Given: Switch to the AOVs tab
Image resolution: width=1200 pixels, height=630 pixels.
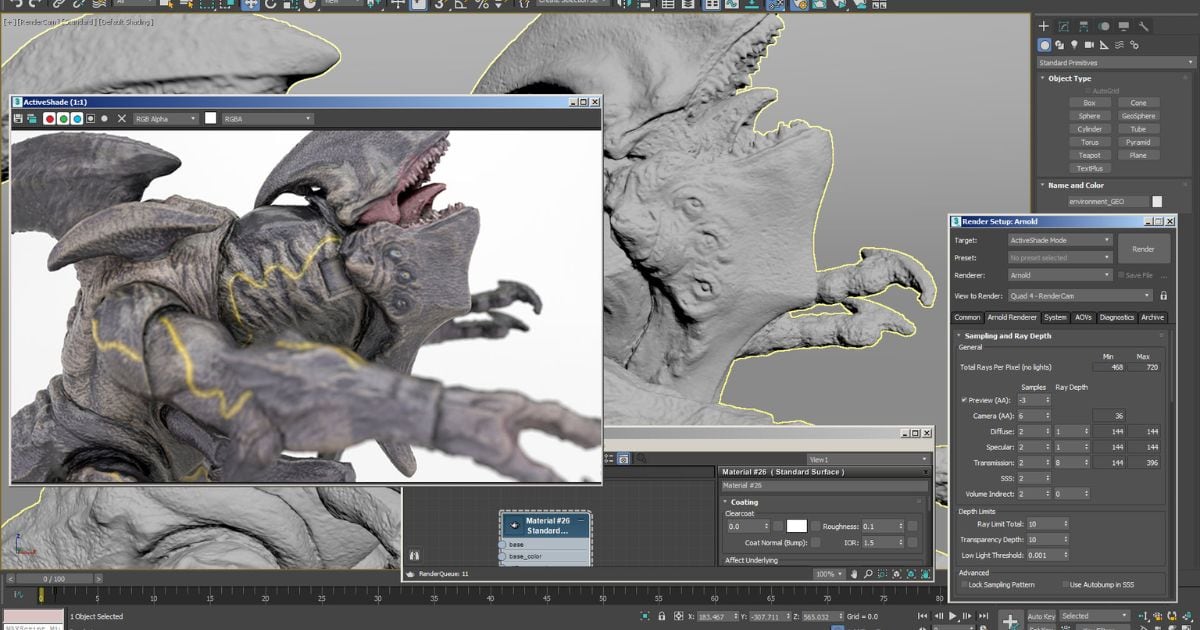Looking at the screenshot, I should [1083, 317].
